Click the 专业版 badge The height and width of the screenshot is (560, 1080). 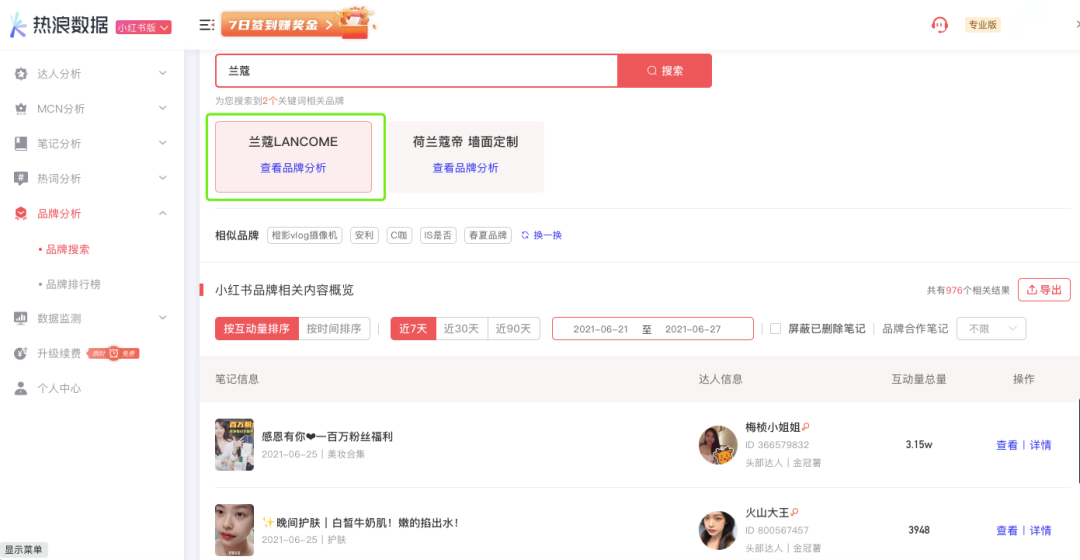click(982, 25)
